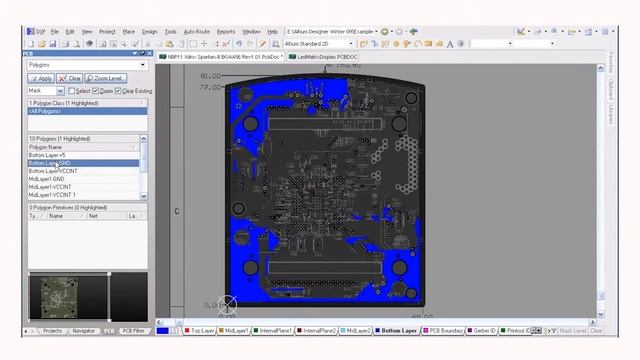The width and height of the screenshot is (640, 360).
Task: Click the Save floppy disk icon
Action: click(x=53, y=44)
